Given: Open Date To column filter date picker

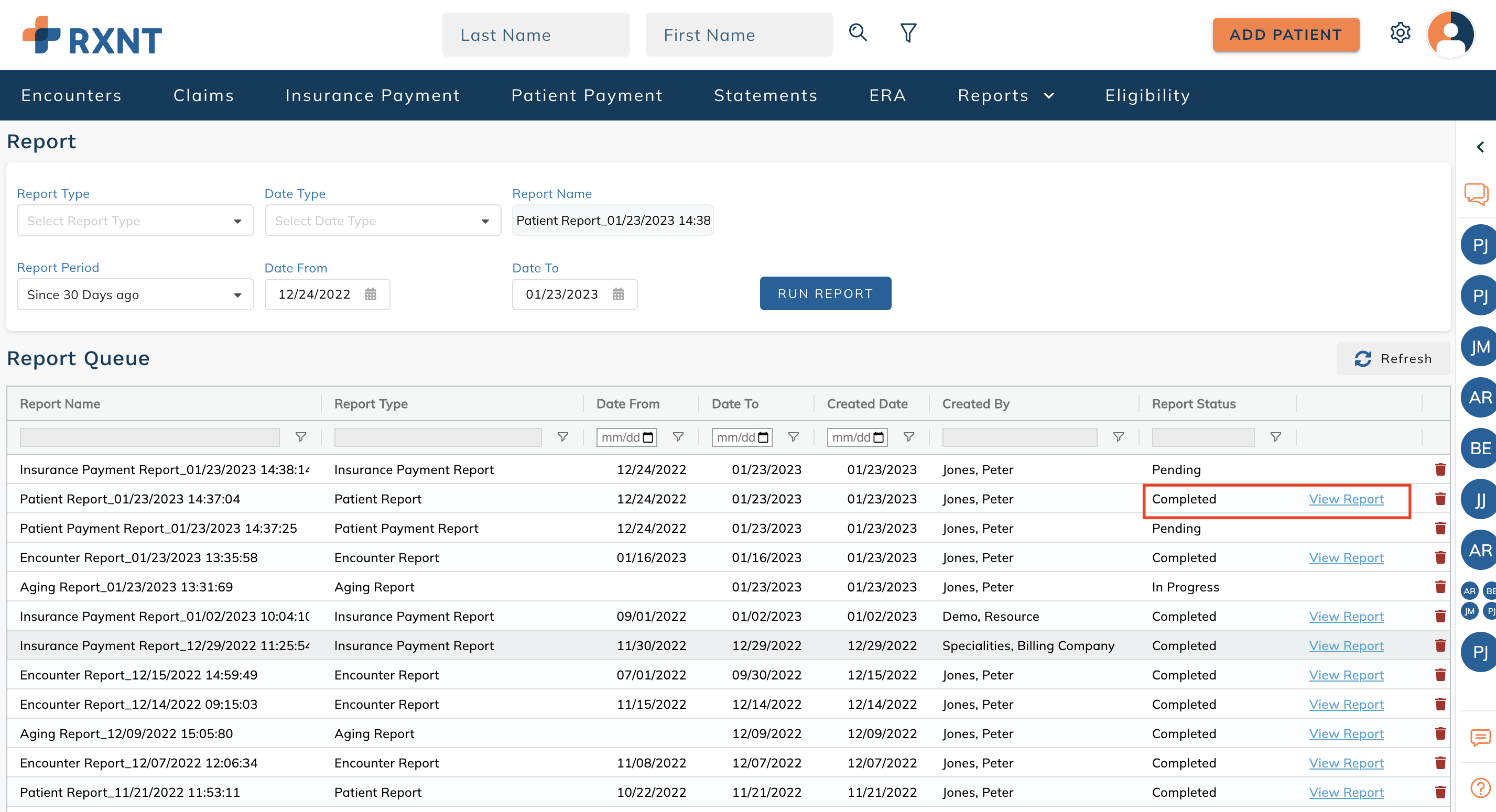Looking at the screenshot, I should point(764,437).
